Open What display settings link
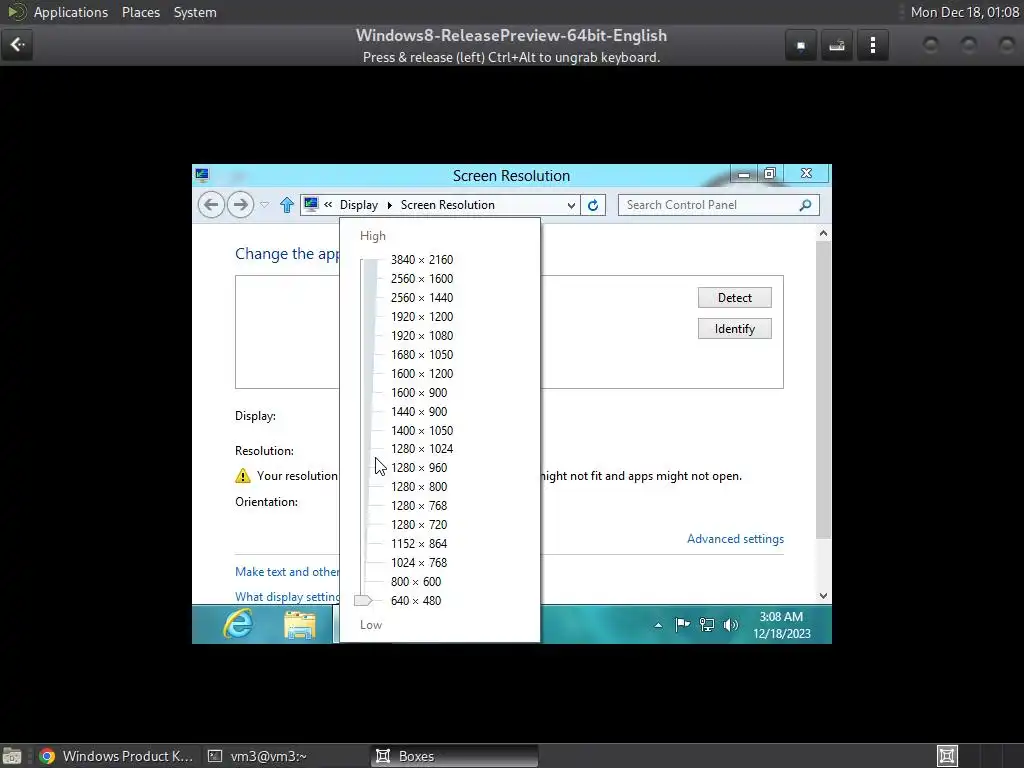Image resolution: width=1024 pixels, height=768 pixels. [287, 596]
